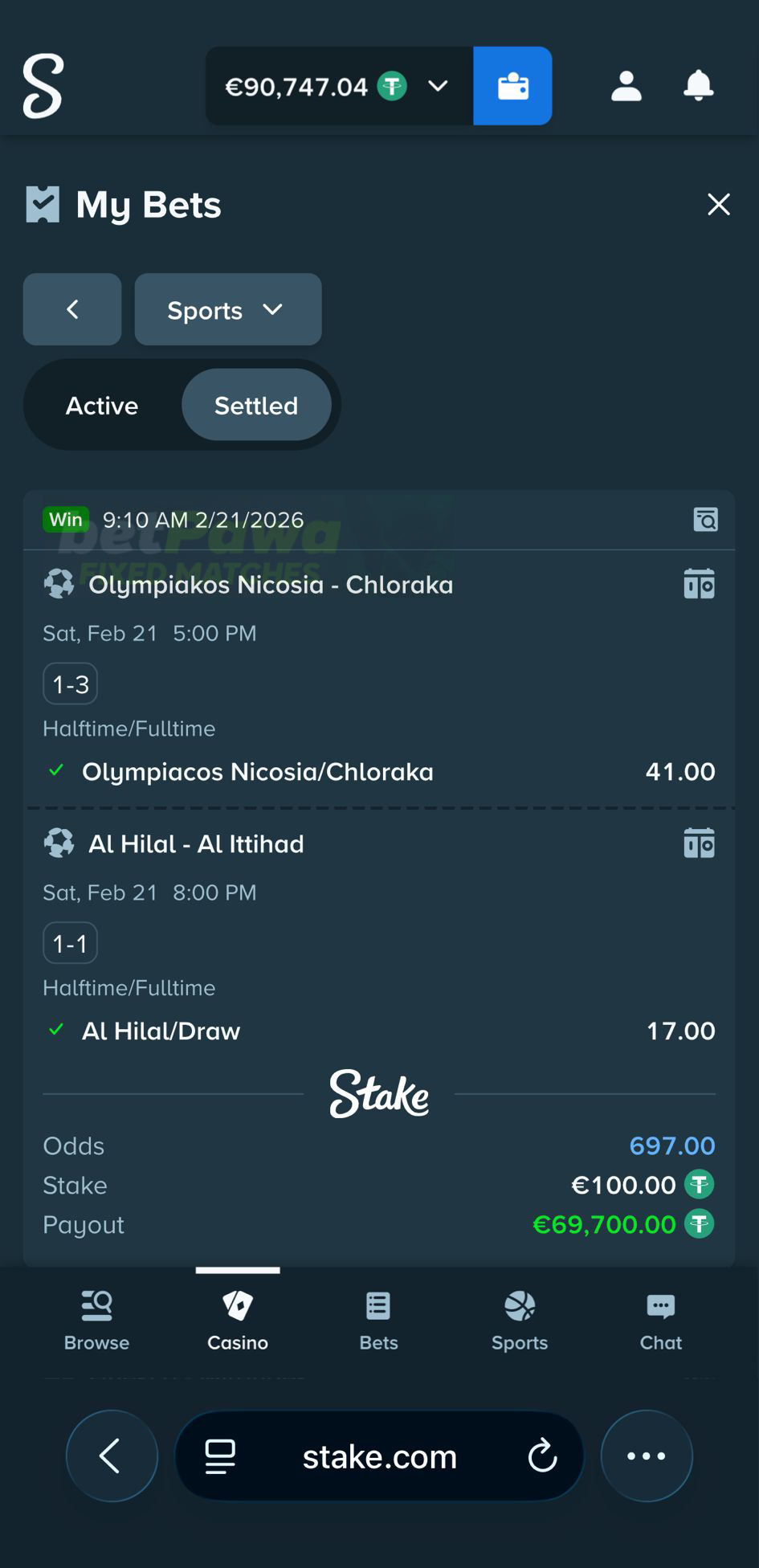Click the magnifier icon on the bet ticket

pyautogui.click(x=704, y=520)
